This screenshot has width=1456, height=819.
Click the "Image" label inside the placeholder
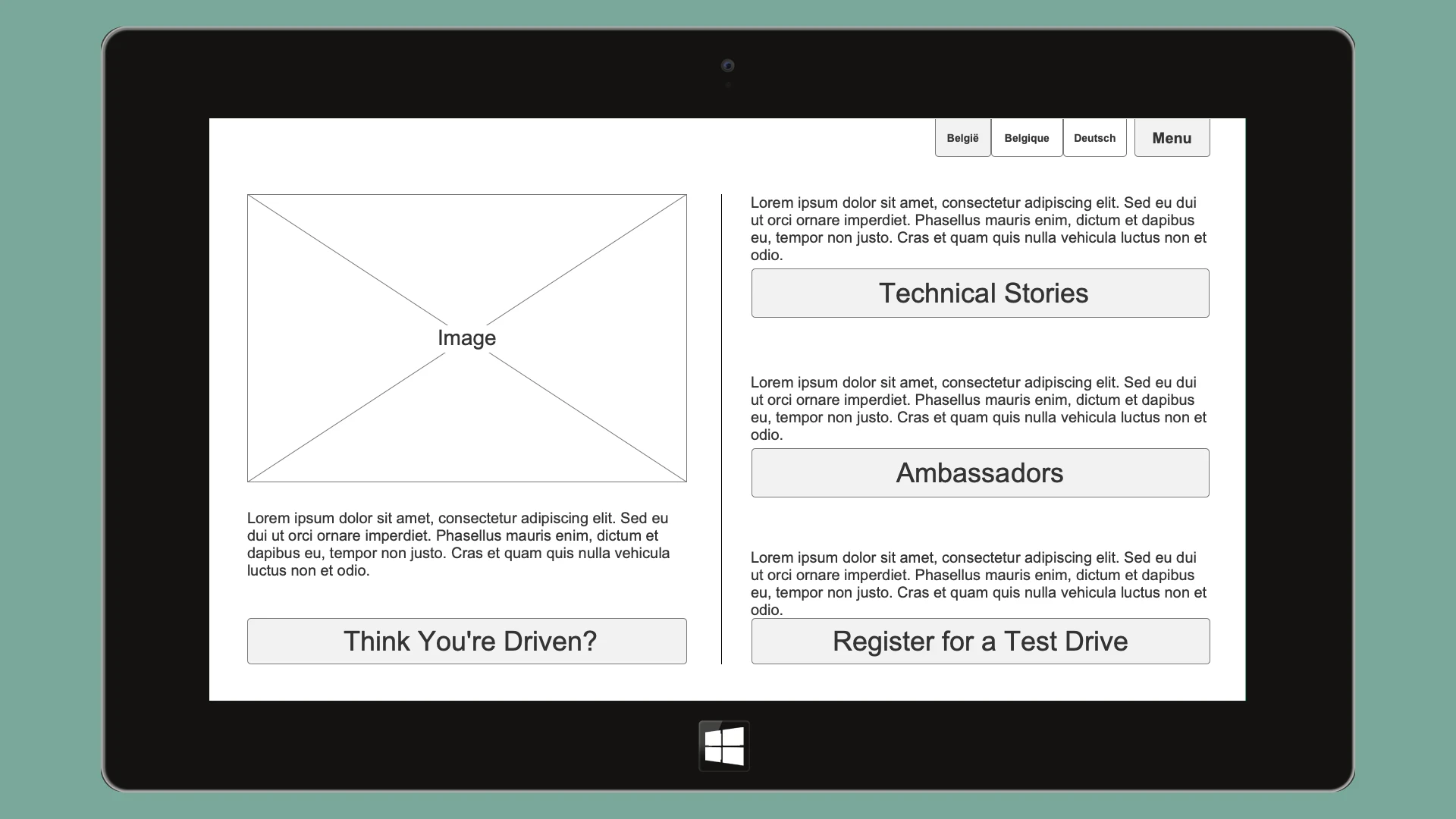466,338
